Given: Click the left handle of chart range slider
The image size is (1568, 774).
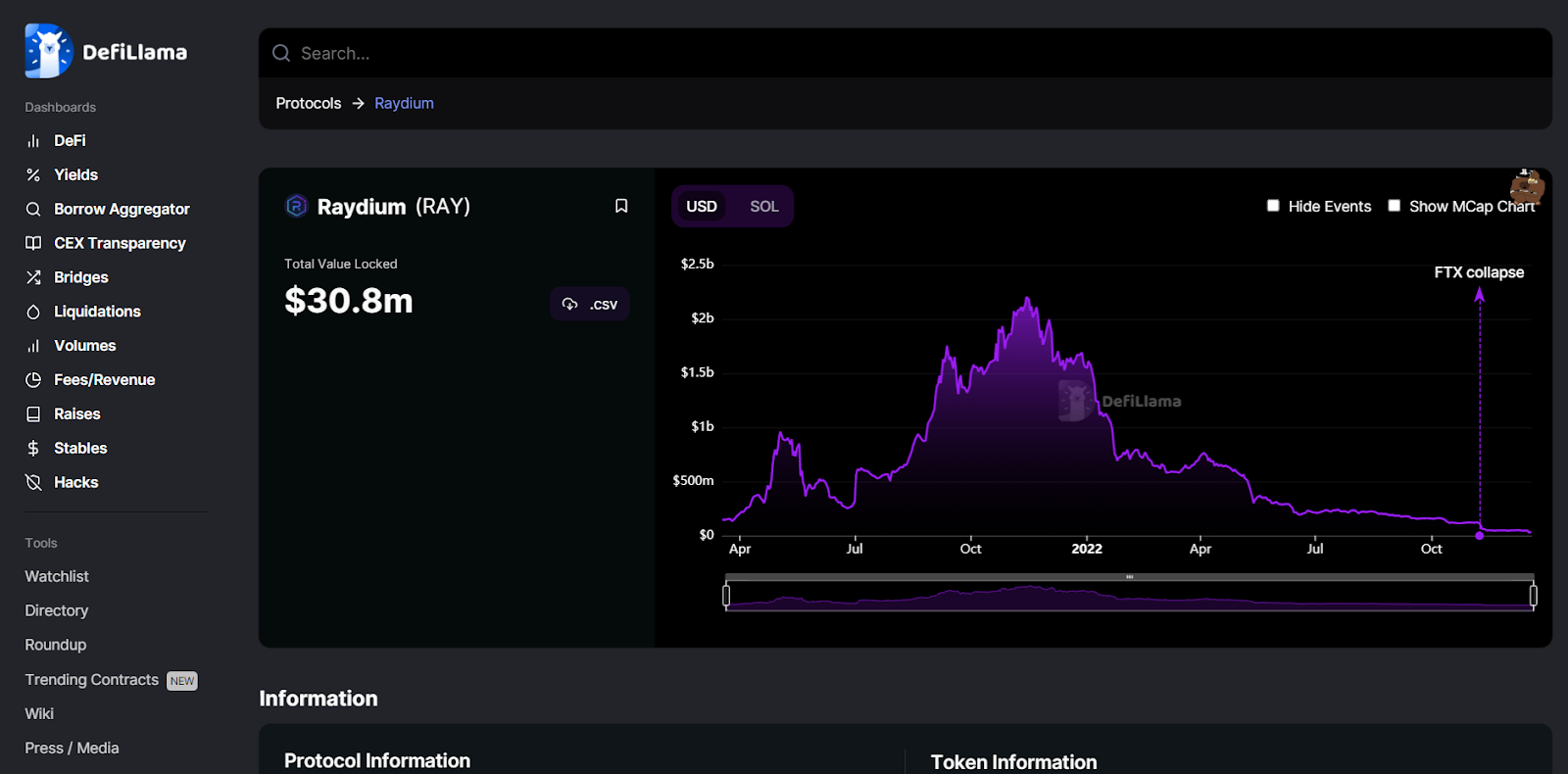Looking at the screenshot, I should click(x=726, y=595).
